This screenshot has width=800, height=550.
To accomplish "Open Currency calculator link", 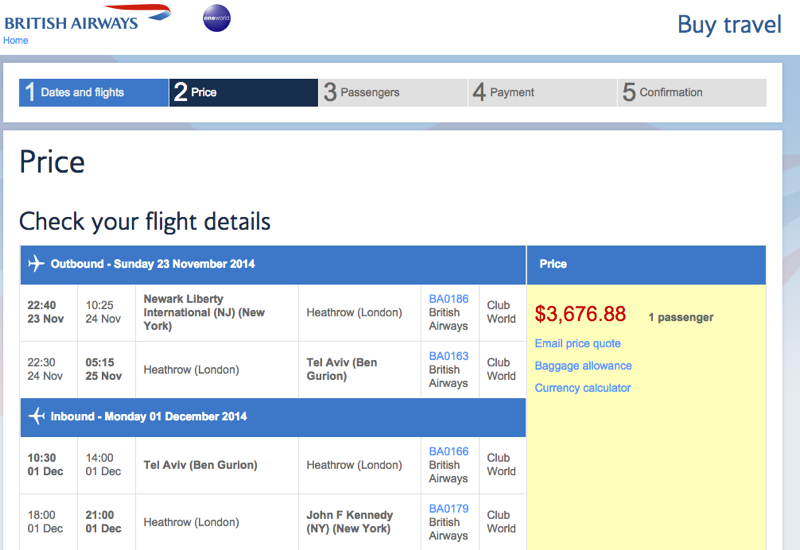I will pos(583,388).
